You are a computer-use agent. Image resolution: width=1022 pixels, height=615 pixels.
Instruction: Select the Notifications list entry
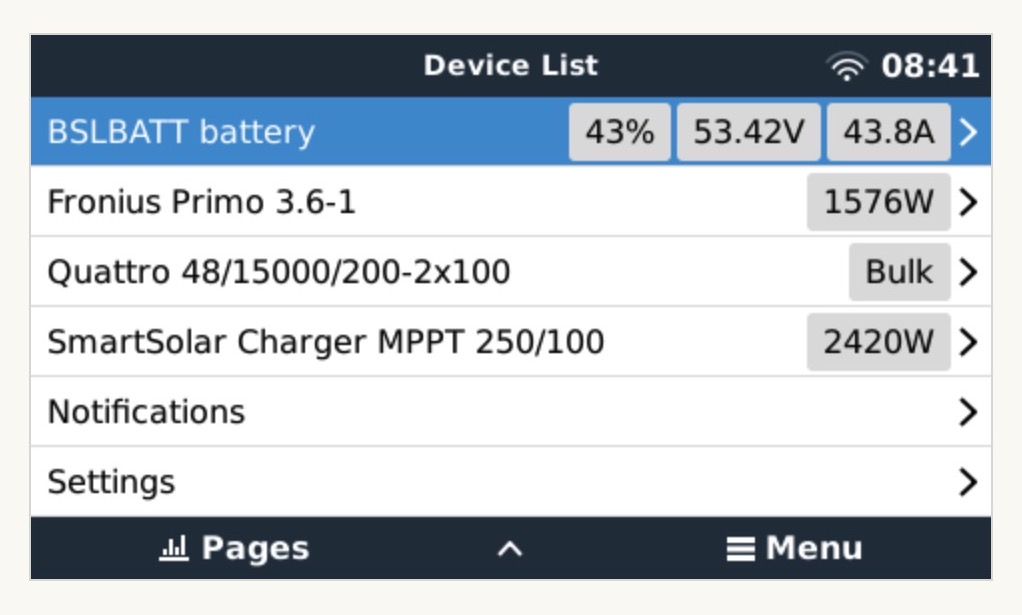click(147, 412)
